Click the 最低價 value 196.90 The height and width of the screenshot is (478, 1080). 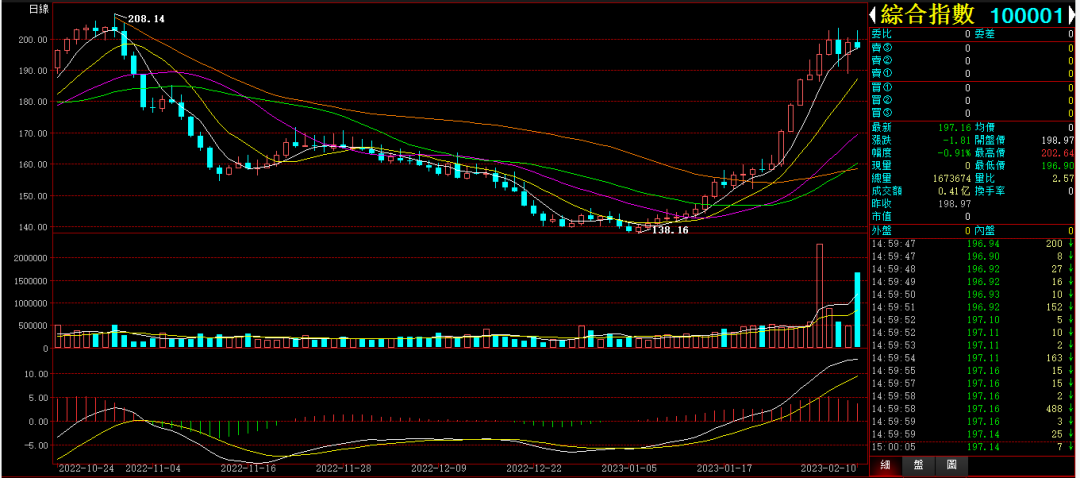coord(1056,164)
